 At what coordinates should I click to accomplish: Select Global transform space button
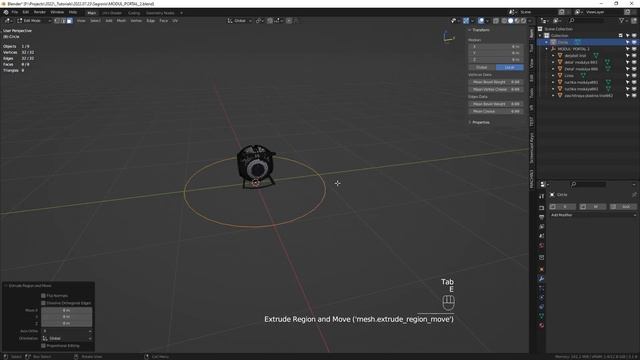pyautogui.click(x=482, y=67)
